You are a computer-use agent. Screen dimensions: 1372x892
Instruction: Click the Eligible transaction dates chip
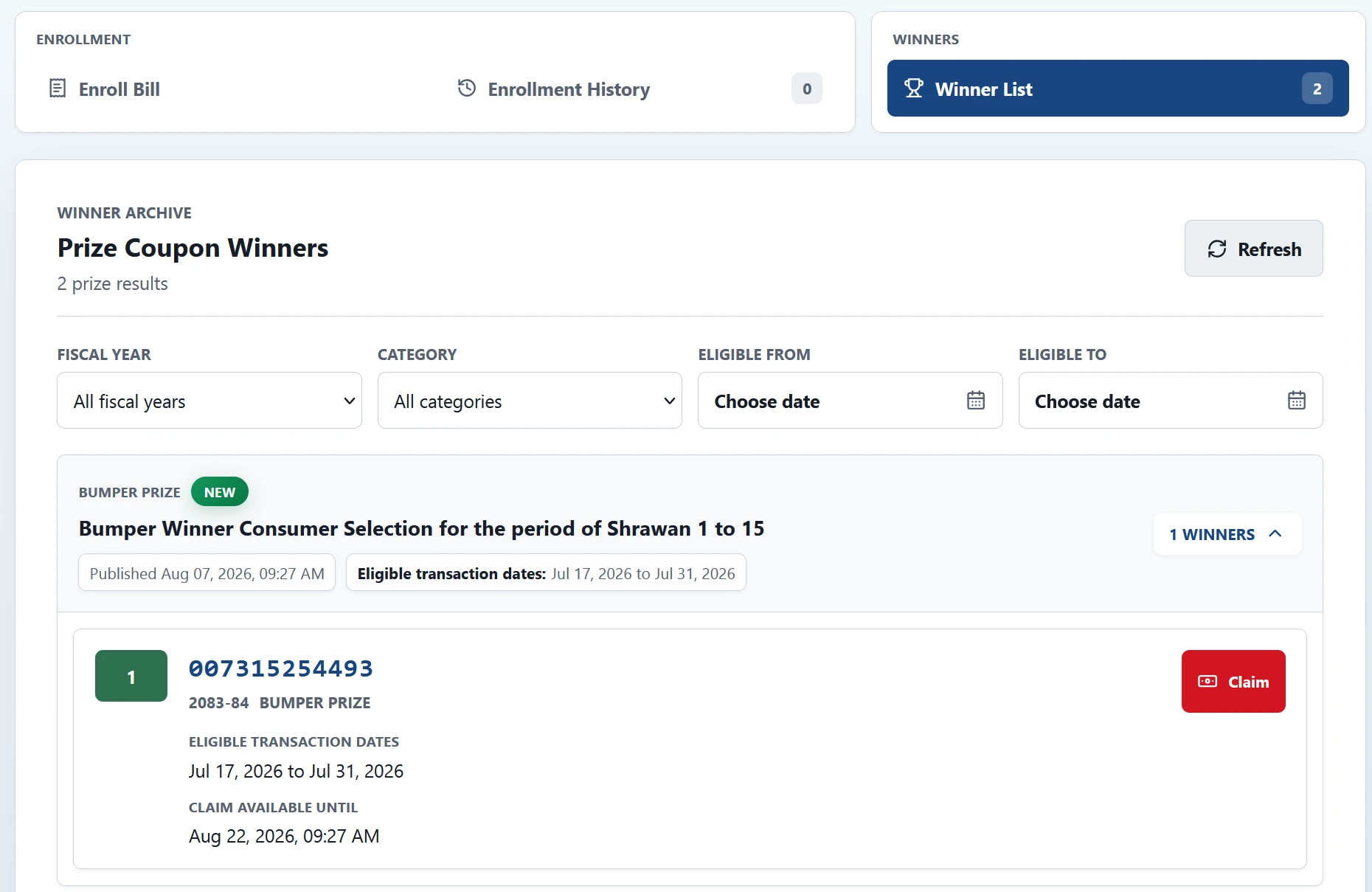click(546, 573)
